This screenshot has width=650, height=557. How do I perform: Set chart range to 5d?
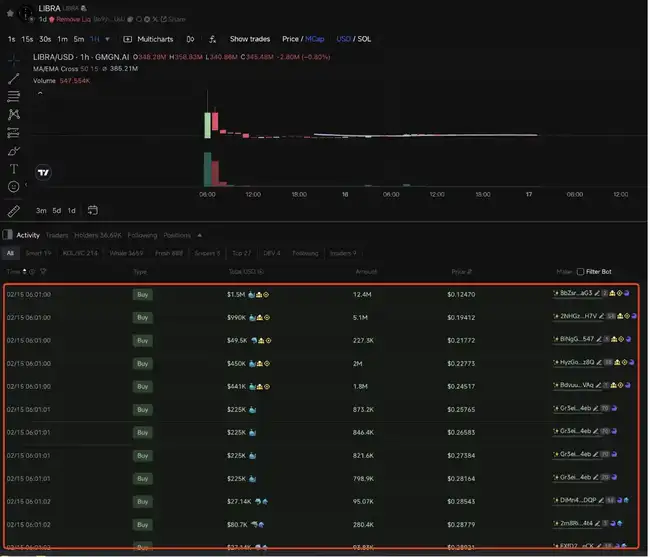(x=57, y=210)
